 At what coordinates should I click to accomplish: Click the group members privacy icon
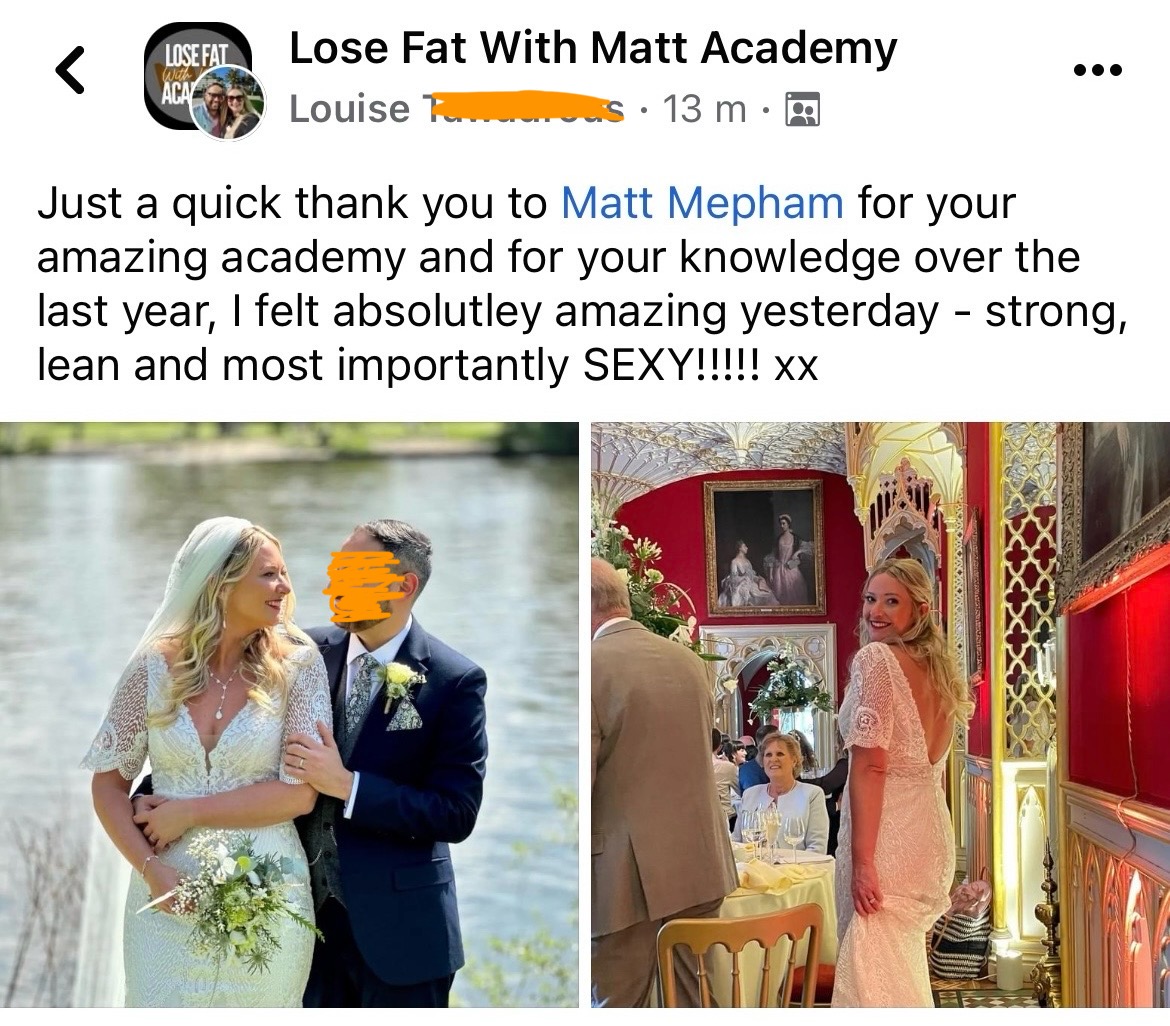pos(802,109)
